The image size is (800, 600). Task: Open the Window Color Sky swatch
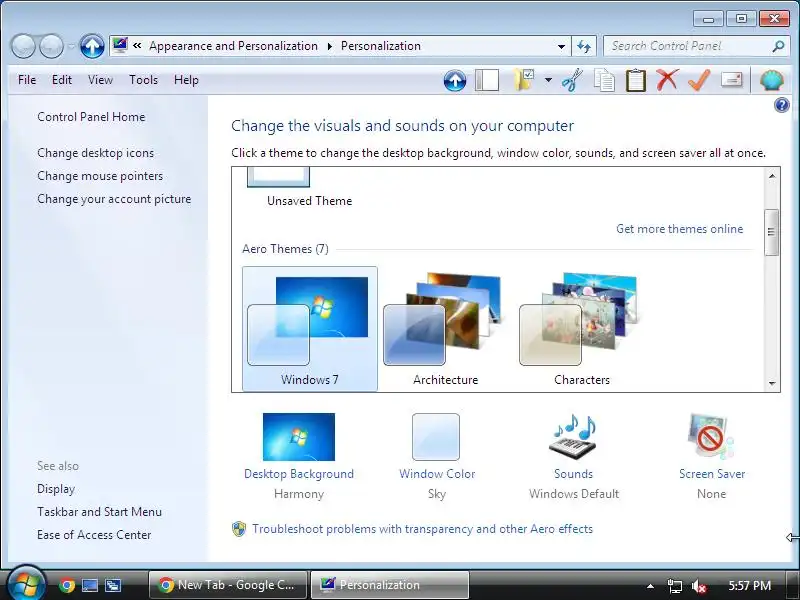coord(436,437)
